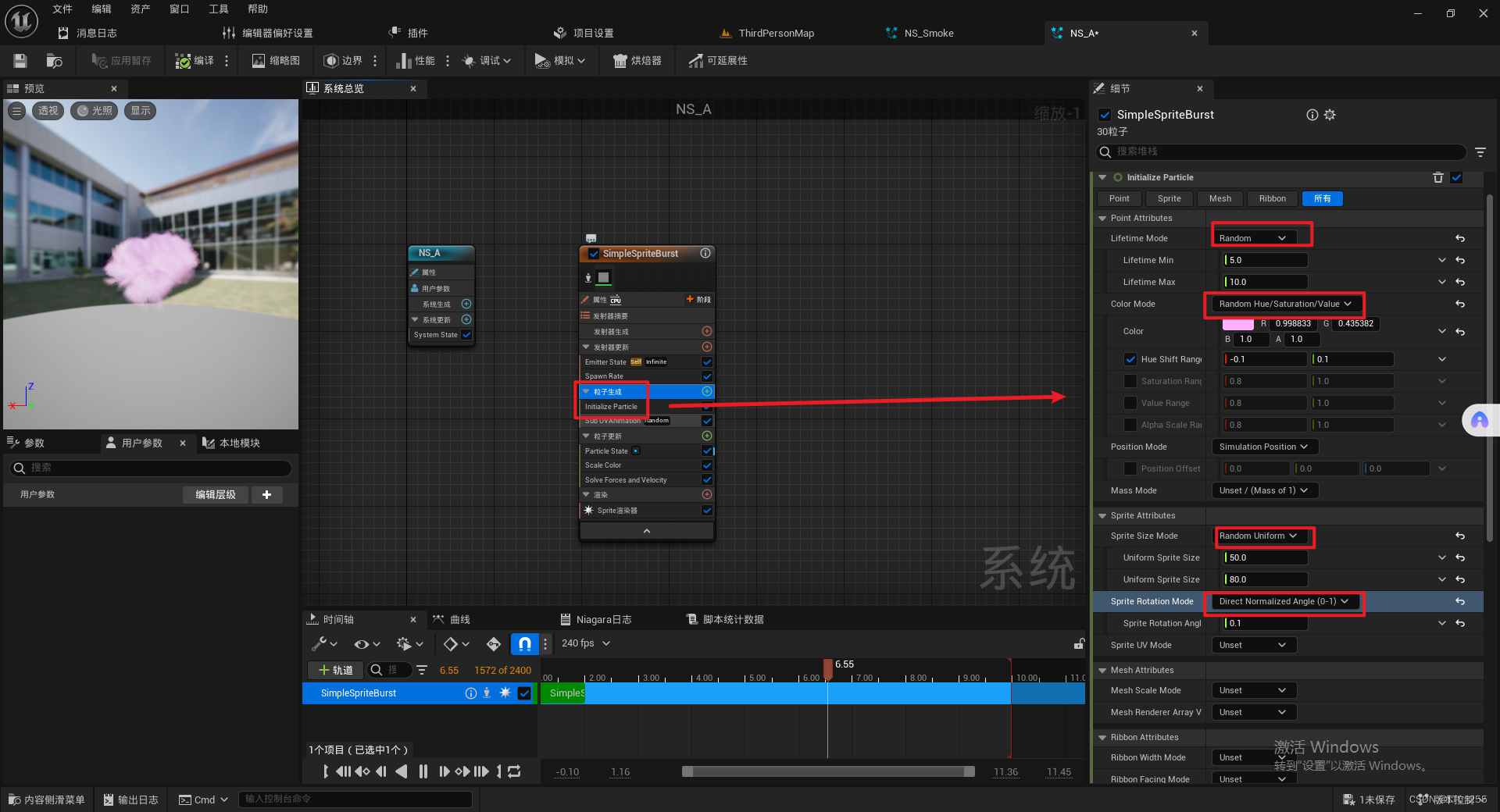This screenshot has height=812, width=1500.
Task: Open the Baker (烘焙器) tool
Action: click(x=637, y=61)
